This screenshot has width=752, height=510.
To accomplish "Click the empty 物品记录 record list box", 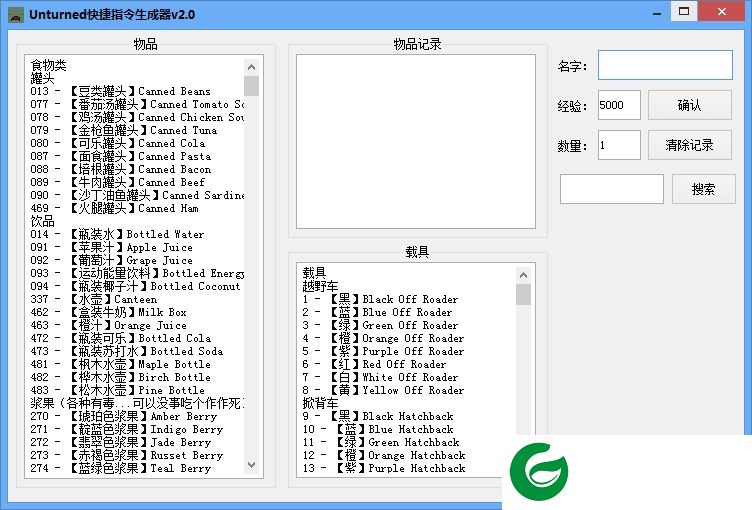I will (x=416, y=142).
